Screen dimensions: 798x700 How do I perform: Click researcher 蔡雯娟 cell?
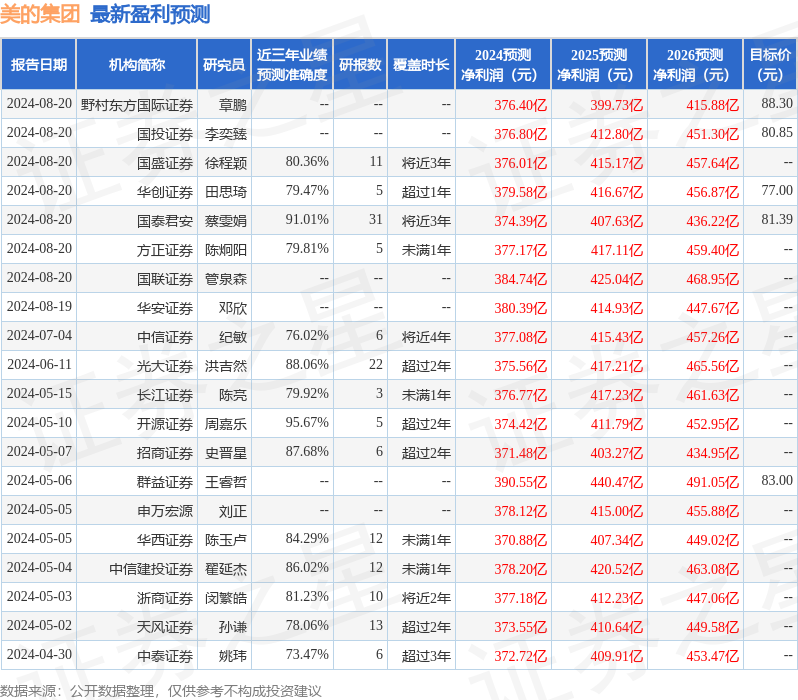click(226, 221)
